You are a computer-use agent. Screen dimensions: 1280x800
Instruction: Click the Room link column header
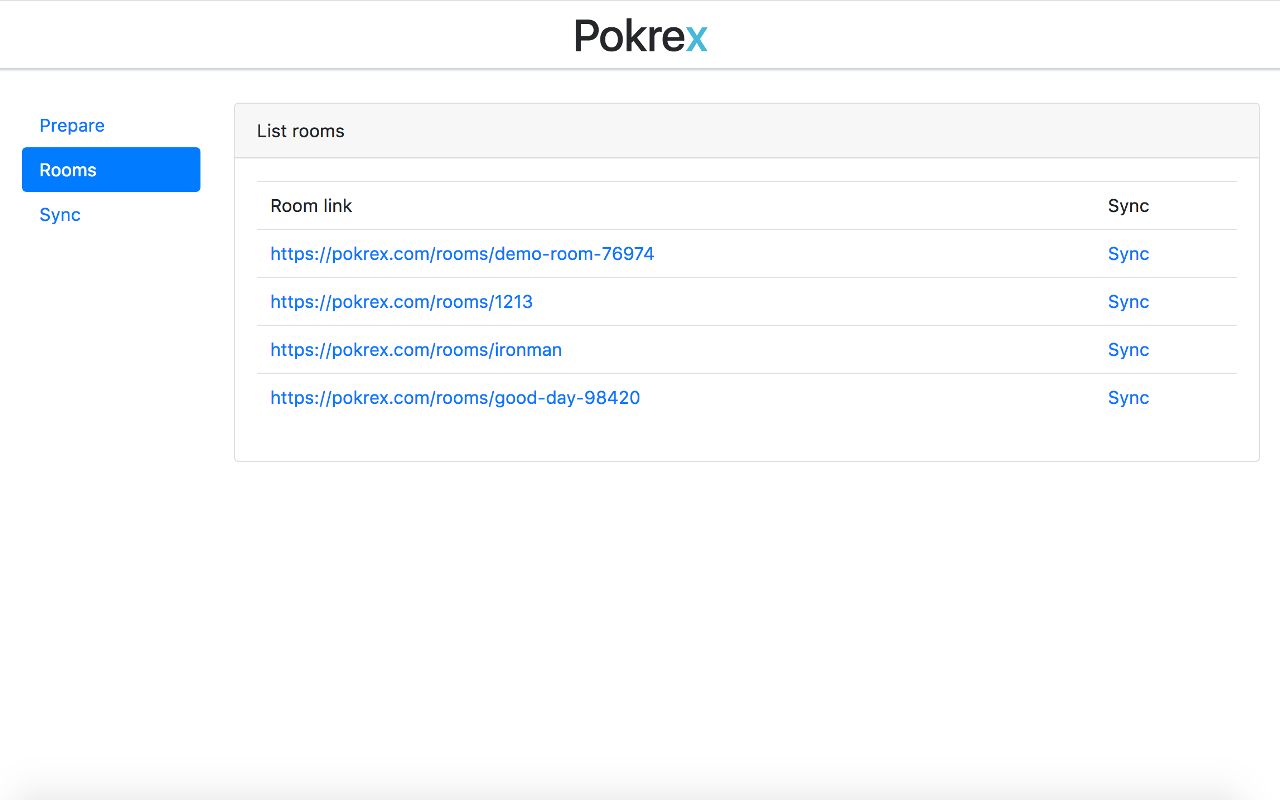pos(311,206)
